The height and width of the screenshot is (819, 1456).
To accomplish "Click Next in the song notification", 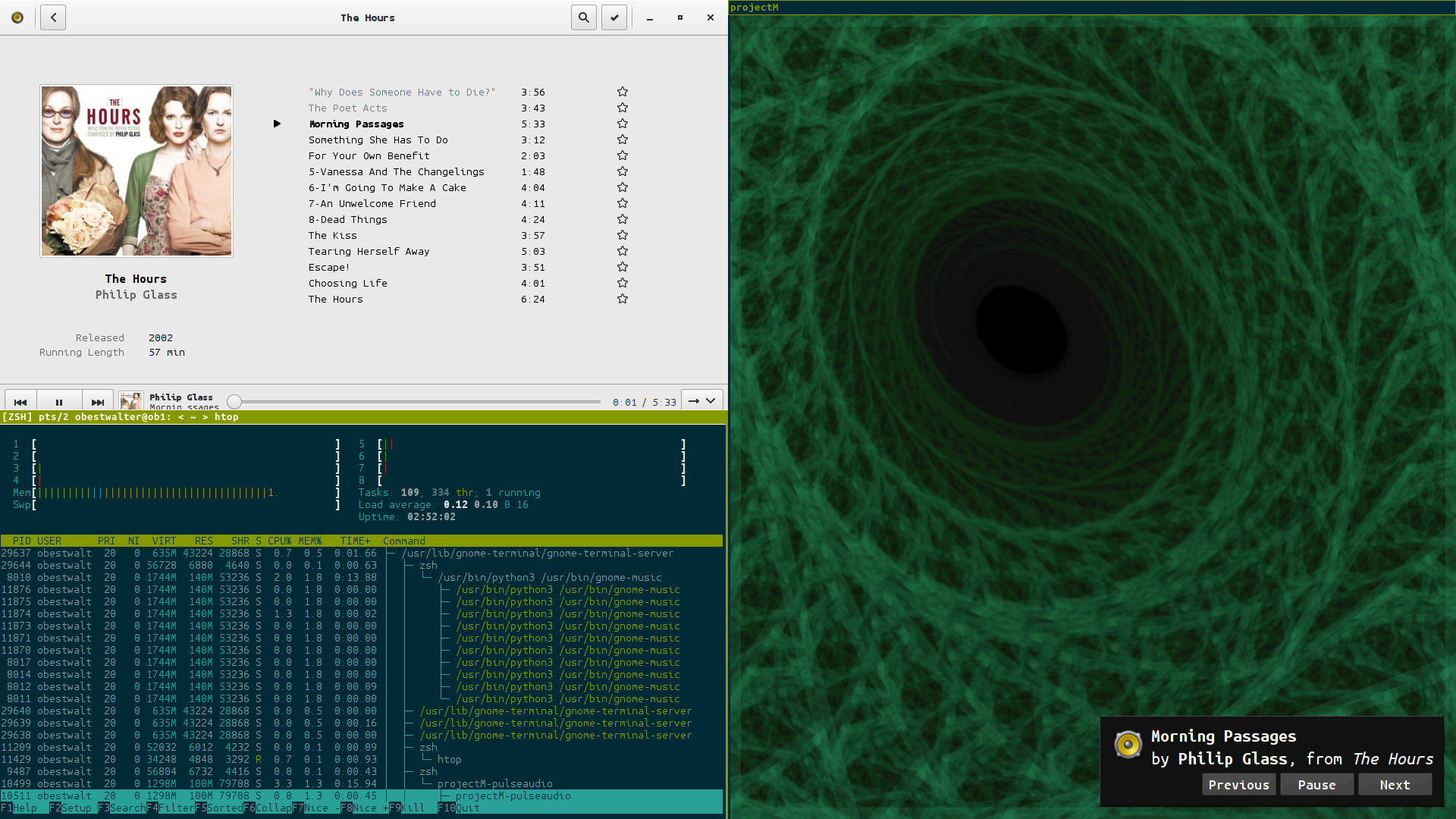I will tap(1395, 785).
